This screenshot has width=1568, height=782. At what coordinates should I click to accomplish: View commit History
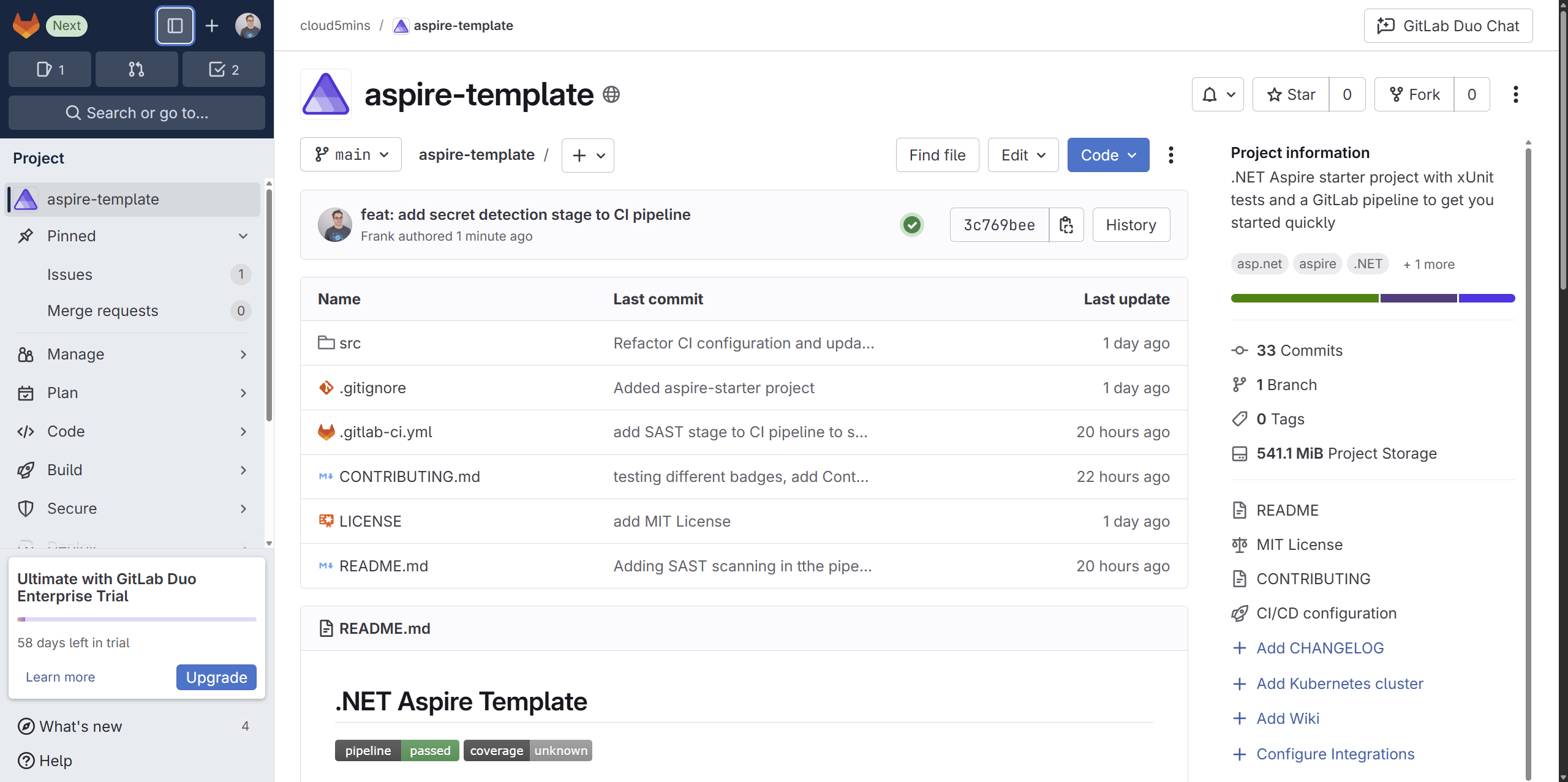pyautogui.click(x=1131, y=225)
